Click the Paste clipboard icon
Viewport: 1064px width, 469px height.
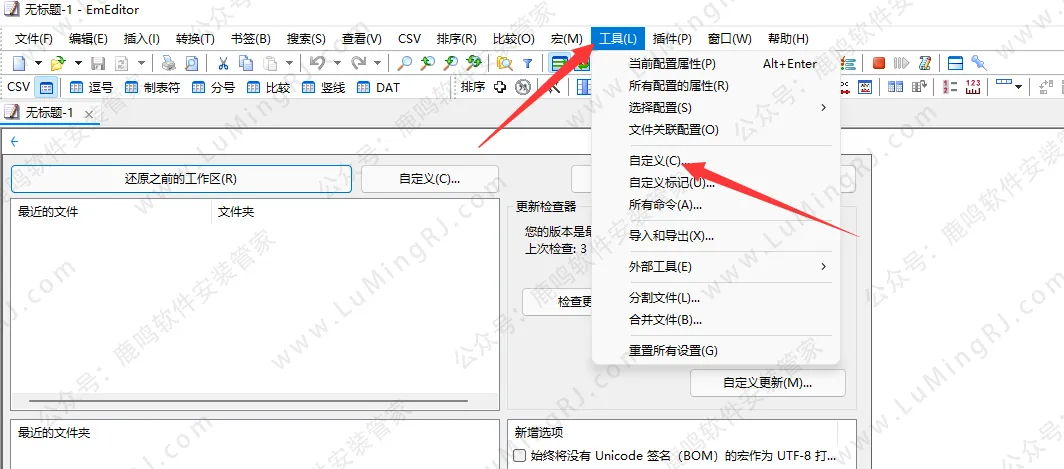click(x=269, y=64)
